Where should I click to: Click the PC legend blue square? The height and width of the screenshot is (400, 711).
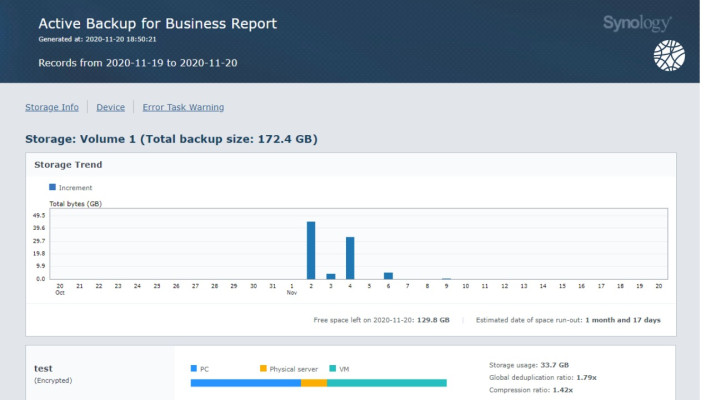[194, 369]
